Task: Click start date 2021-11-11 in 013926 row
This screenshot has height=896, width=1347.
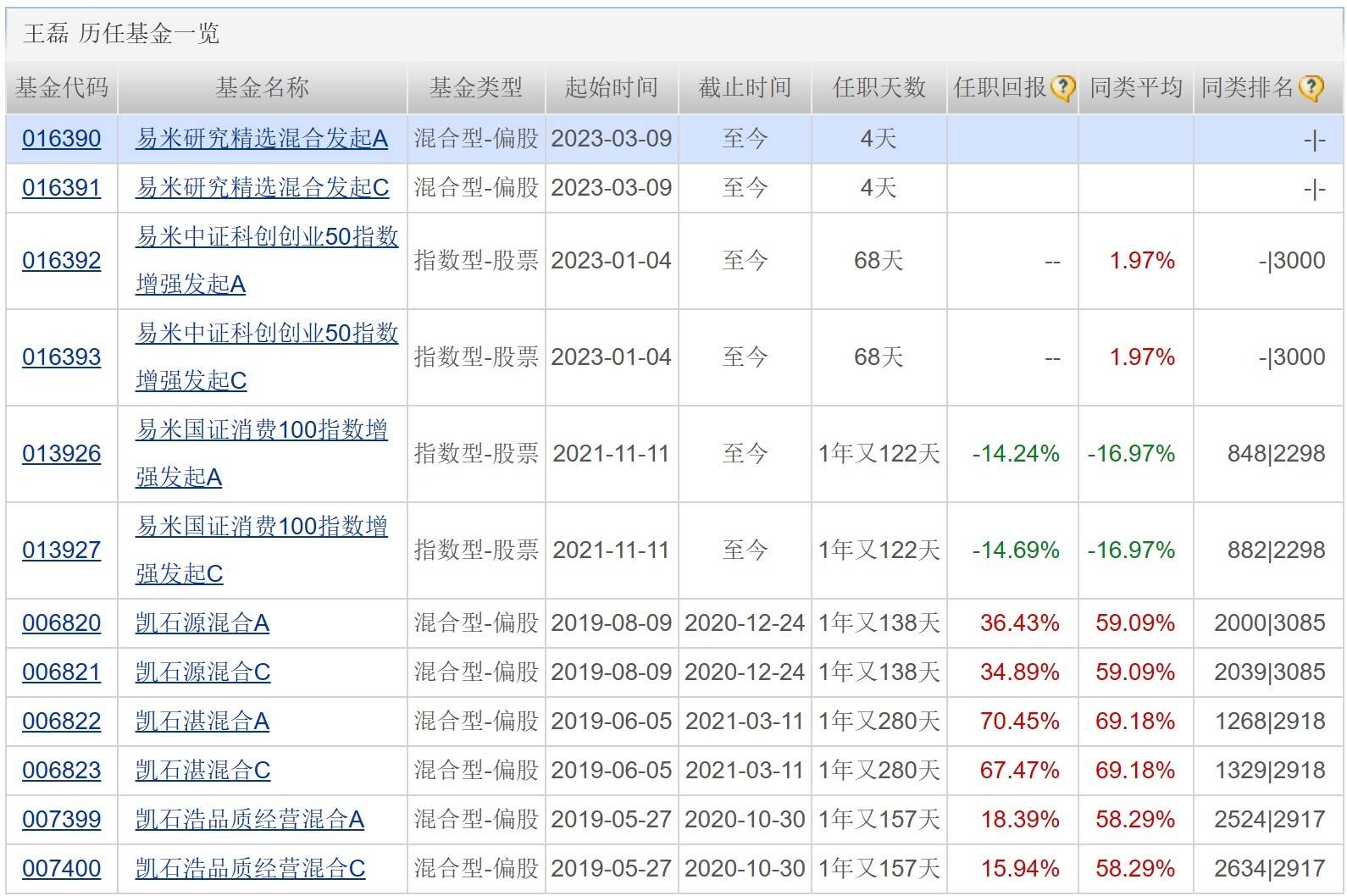Action: 612,454
